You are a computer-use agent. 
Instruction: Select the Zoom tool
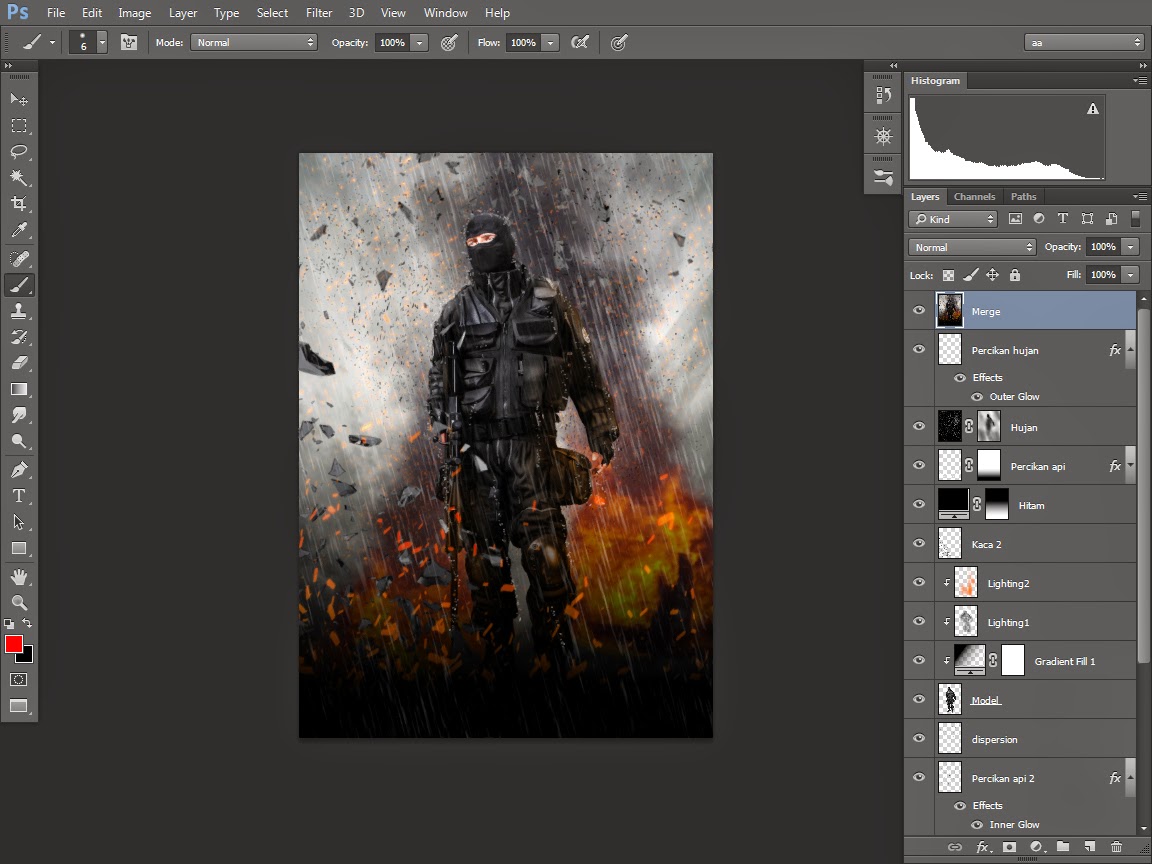(x=19, y=602)
